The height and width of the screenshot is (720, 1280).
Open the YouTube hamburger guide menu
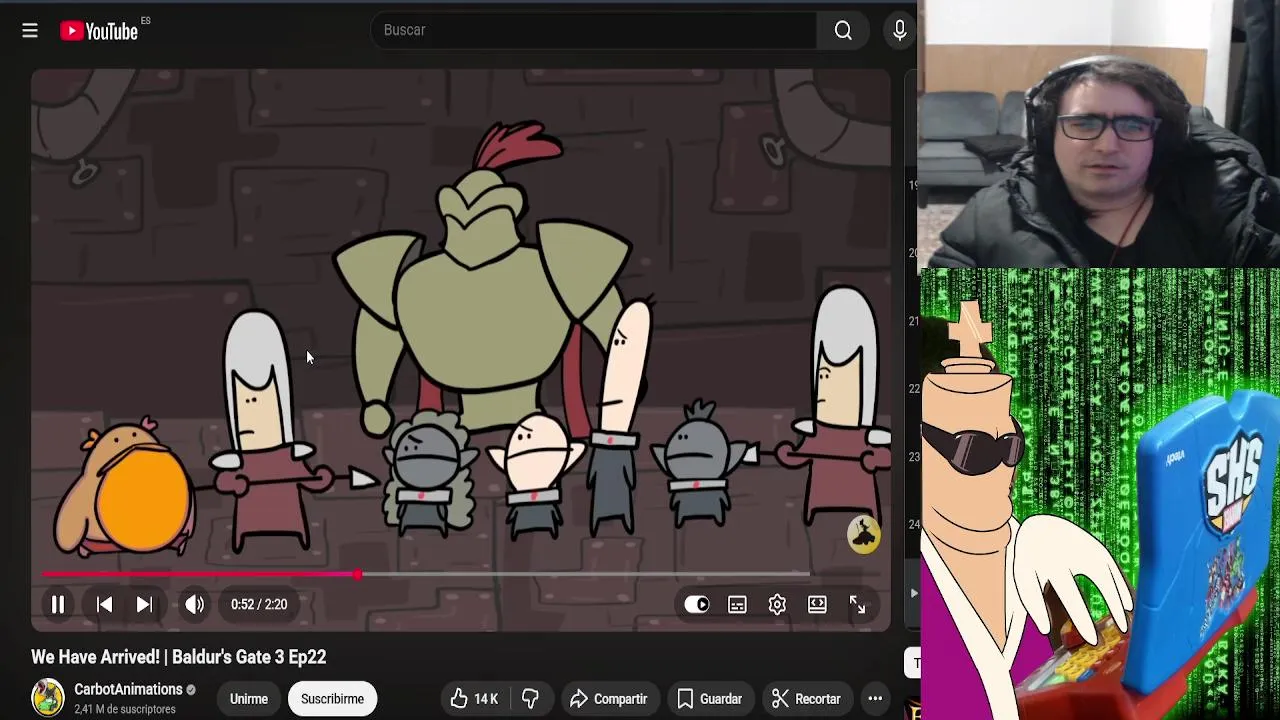click(x=30, y=31)
